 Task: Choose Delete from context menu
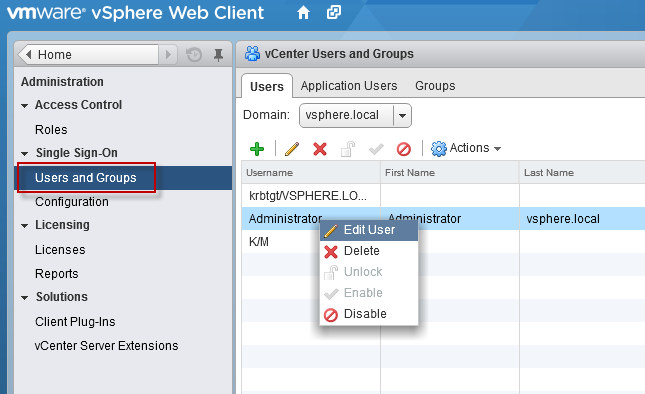[369, 251]
